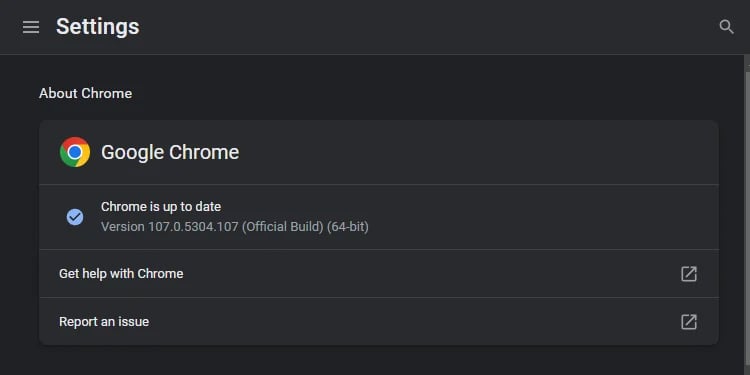
Task: Open external link icon beside Get help
Action: point(689,274)
